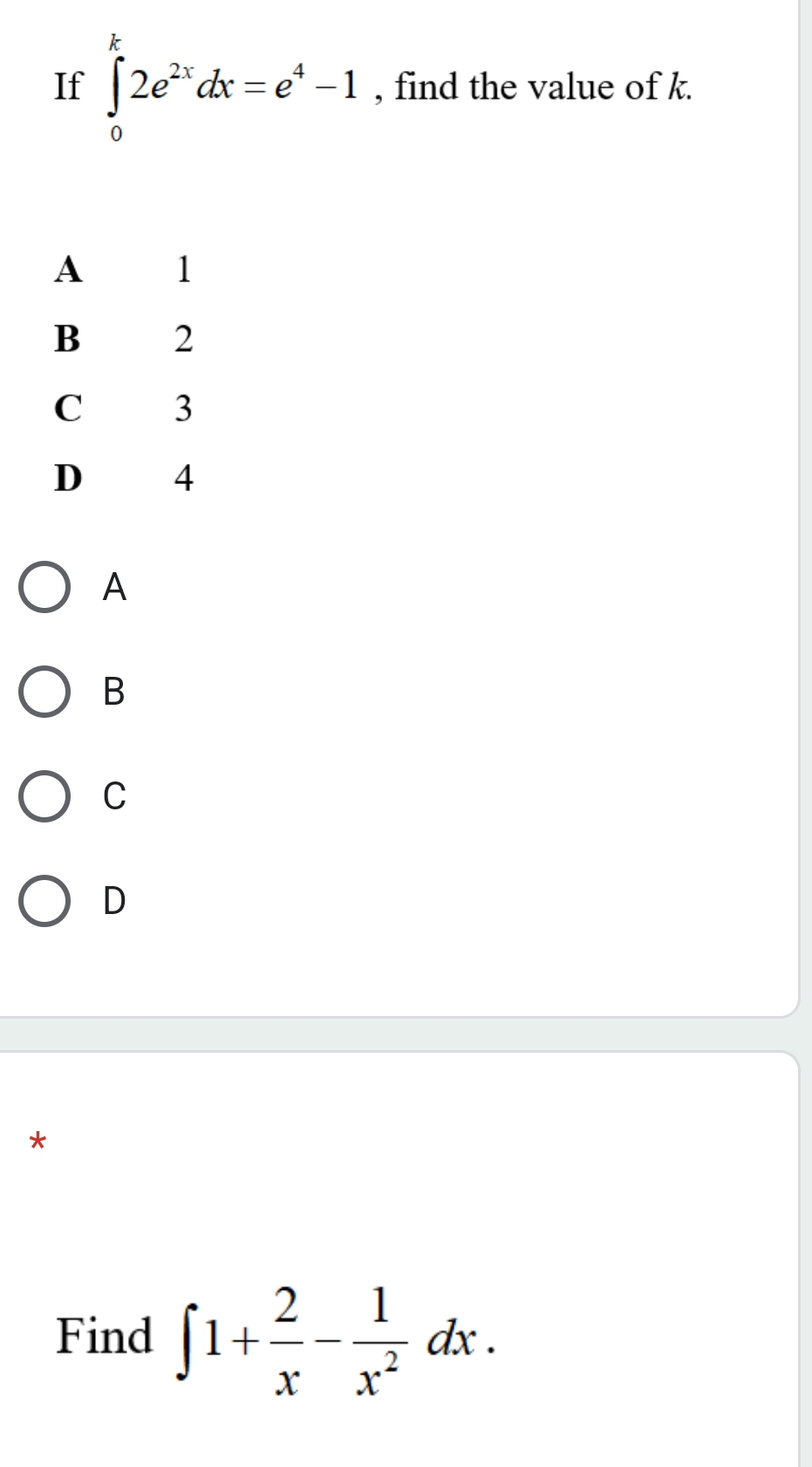
Task: Tap answer row 'C 3' in question image
Action: (123, 408)
